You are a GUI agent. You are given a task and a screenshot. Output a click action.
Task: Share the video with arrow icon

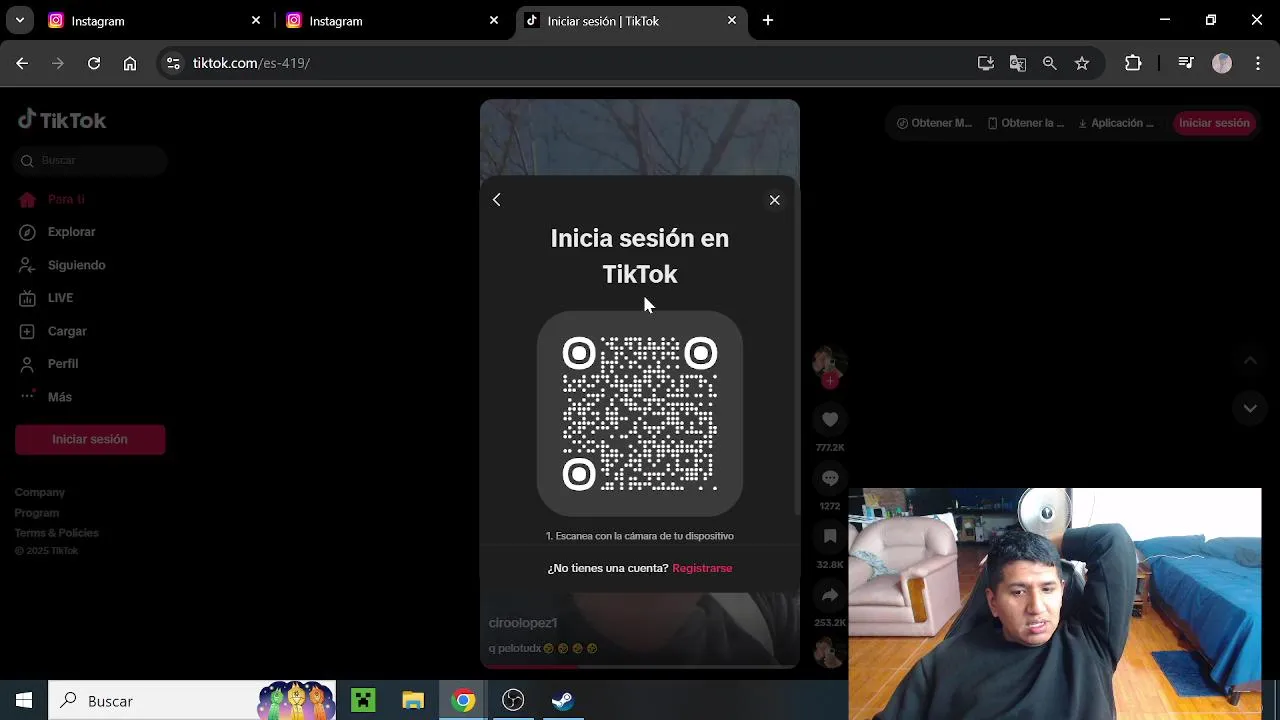coord(830,595)
